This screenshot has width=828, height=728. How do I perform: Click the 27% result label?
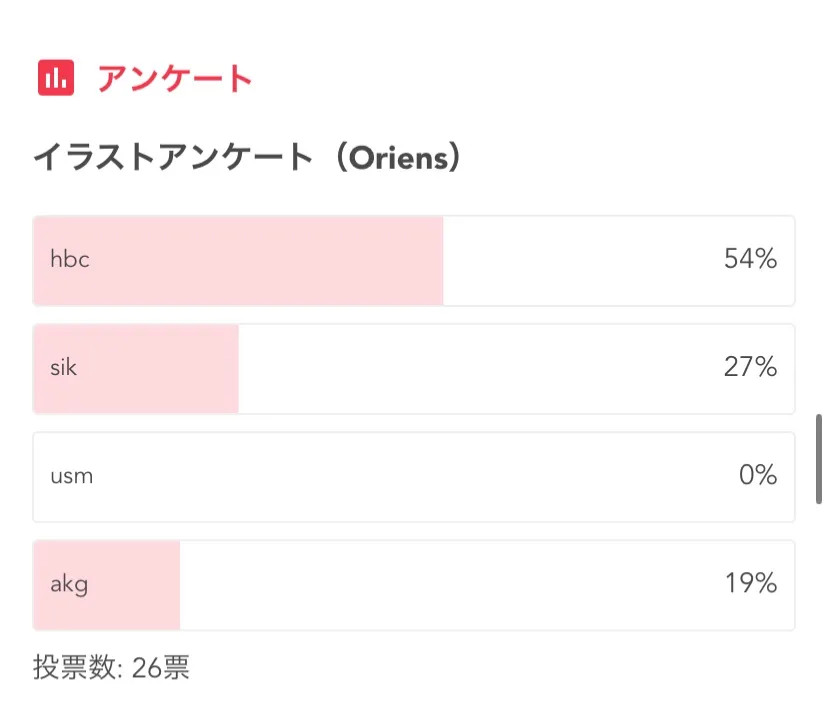(x=750, y=368)
